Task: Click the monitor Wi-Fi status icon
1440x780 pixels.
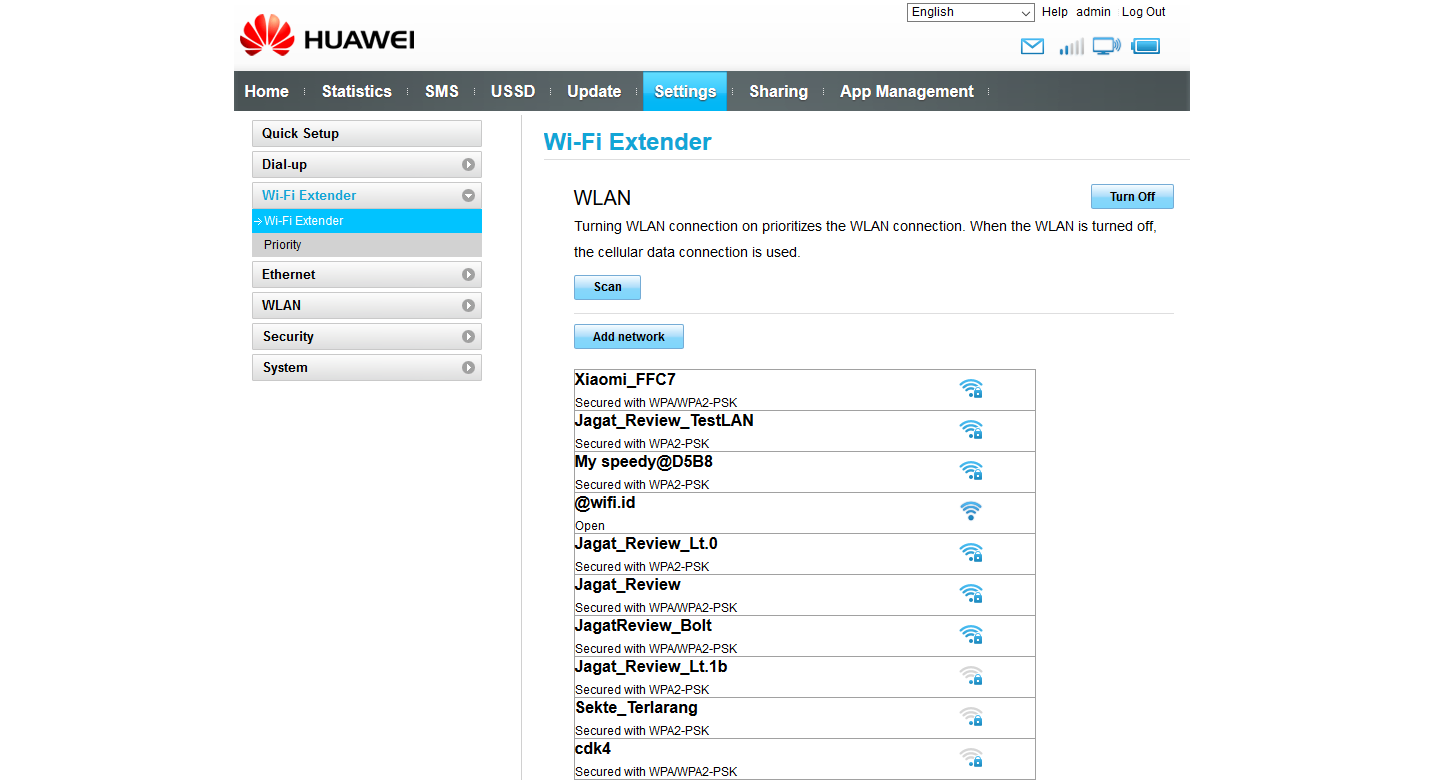Action: pos(1106,46)
